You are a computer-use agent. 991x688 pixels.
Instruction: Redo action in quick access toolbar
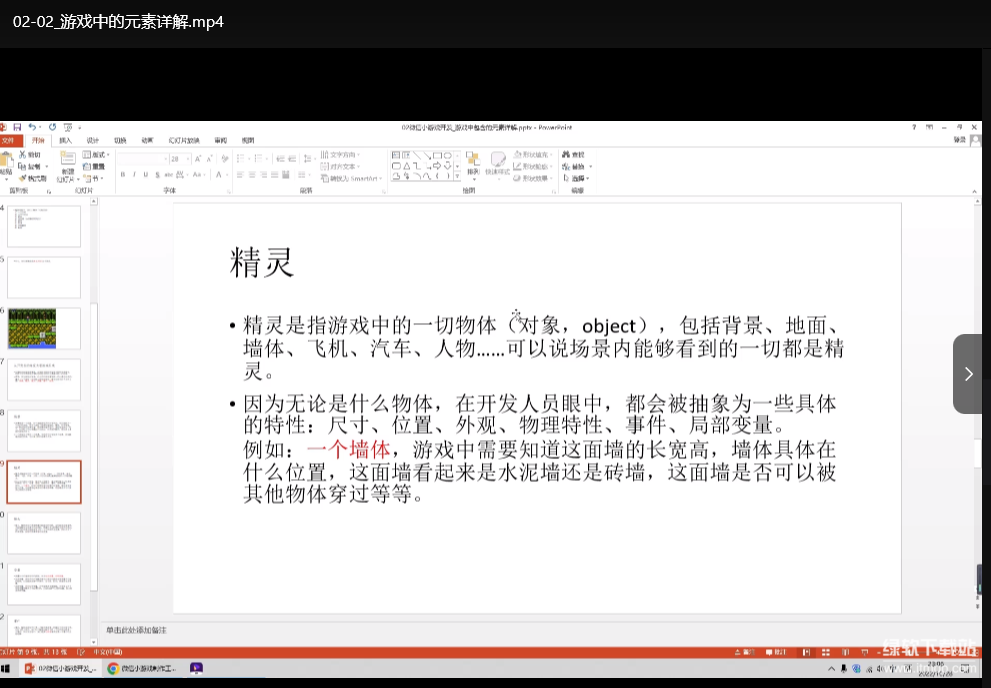pos(52,128)
